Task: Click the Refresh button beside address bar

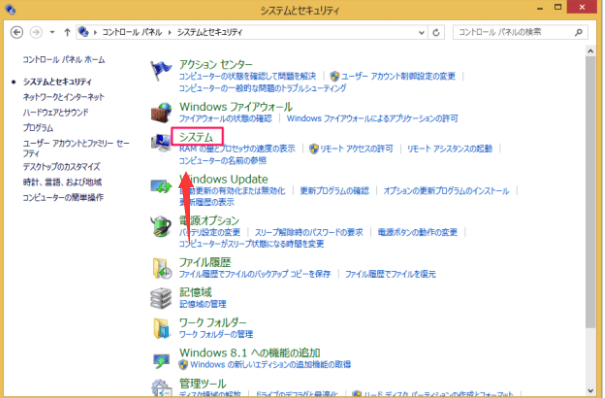Action: [x=436, y=32]
